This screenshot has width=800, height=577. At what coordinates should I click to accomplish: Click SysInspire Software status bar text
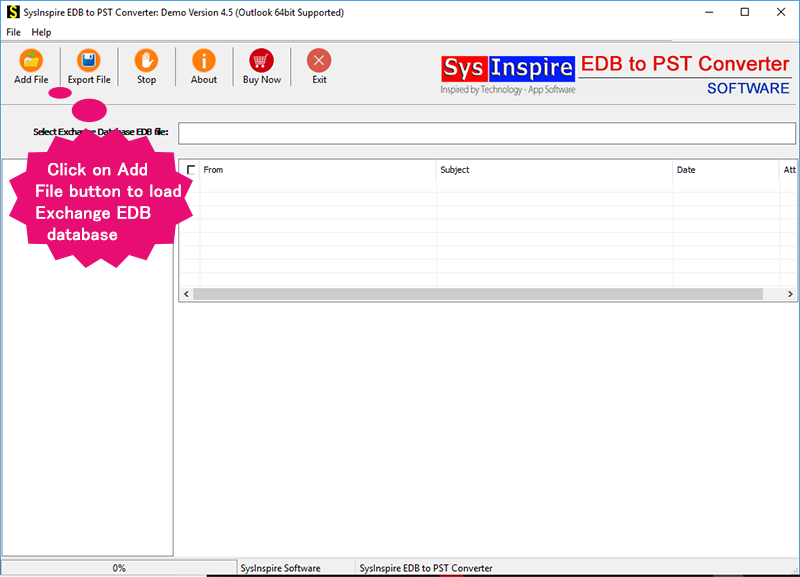(281, 568)
